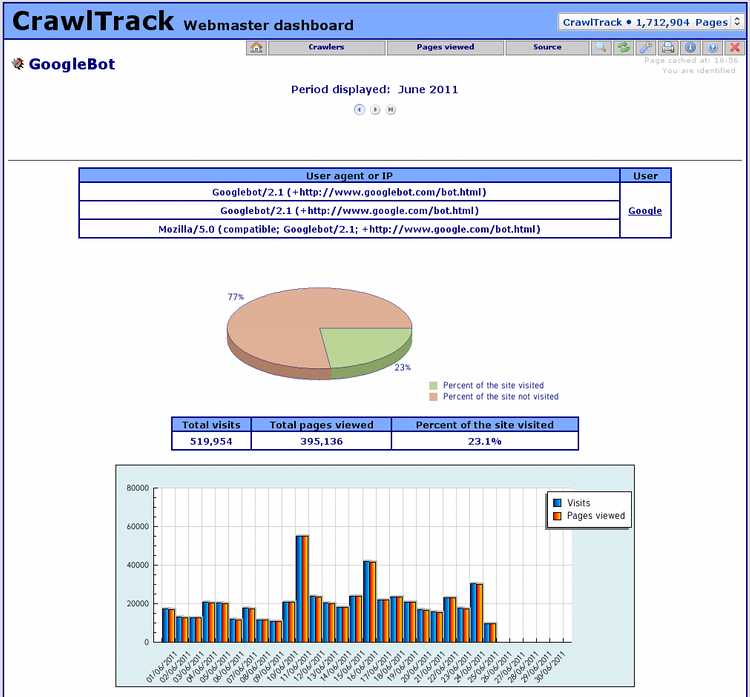This screenshot has height=697, width=750.
Task: Click the Total visits column header
Action: tap(211, 425)
